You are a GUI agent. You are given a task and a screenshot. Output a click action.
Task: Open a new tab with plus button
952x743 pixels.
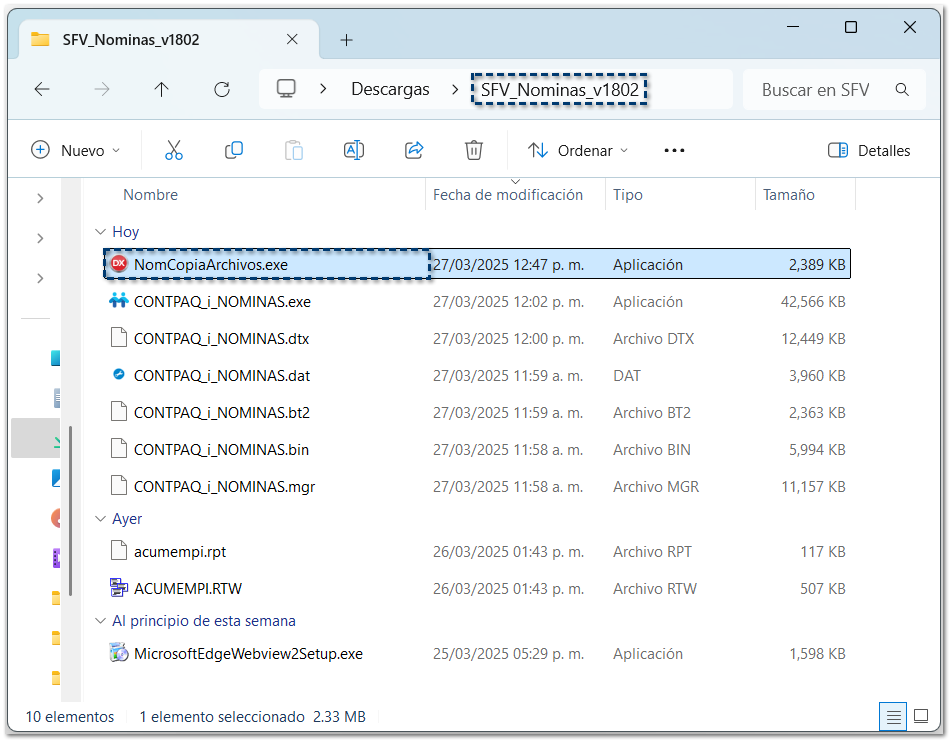346,40
